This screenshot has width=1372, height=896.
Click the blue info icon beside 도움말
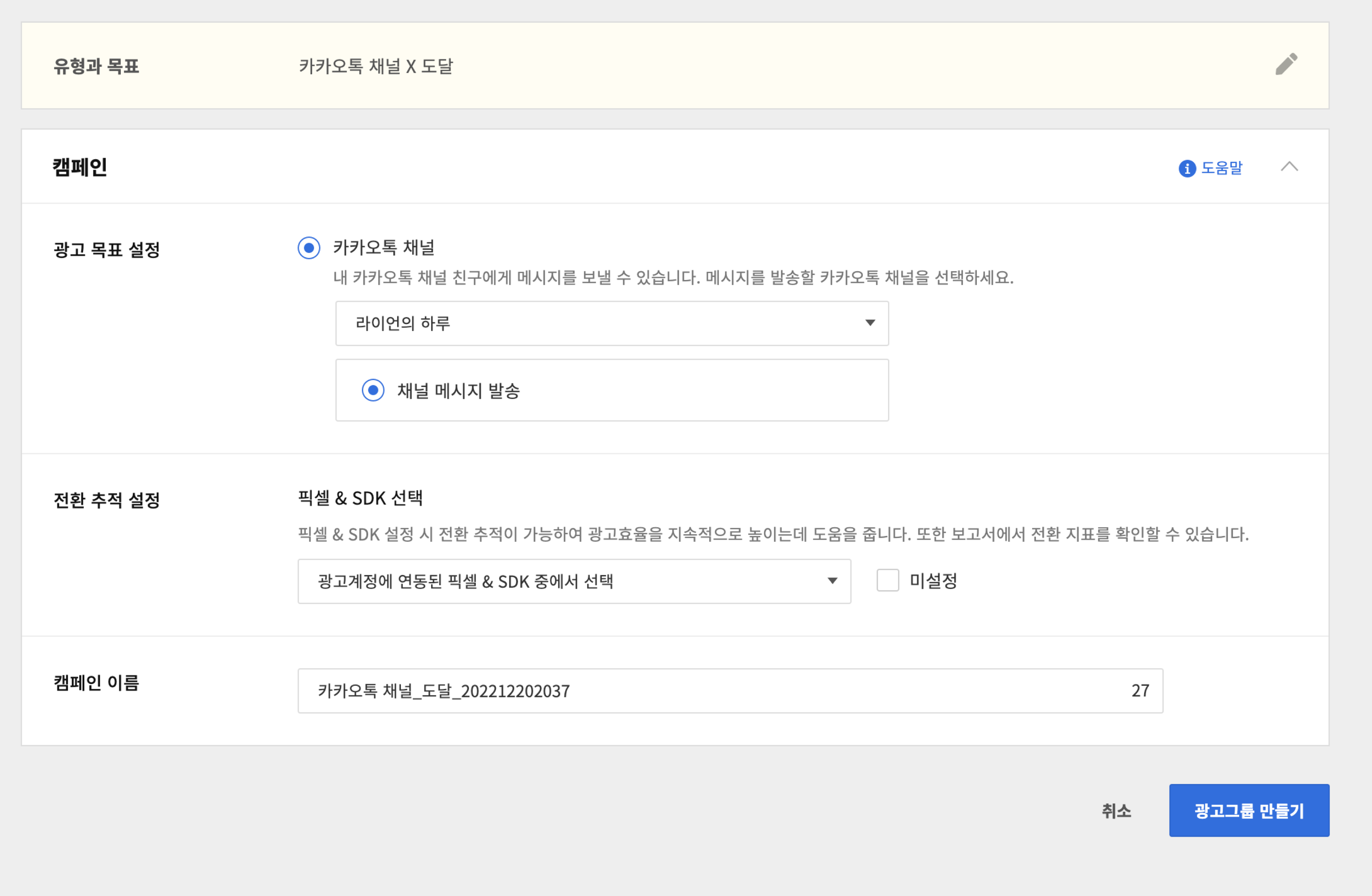[1187, 168]
